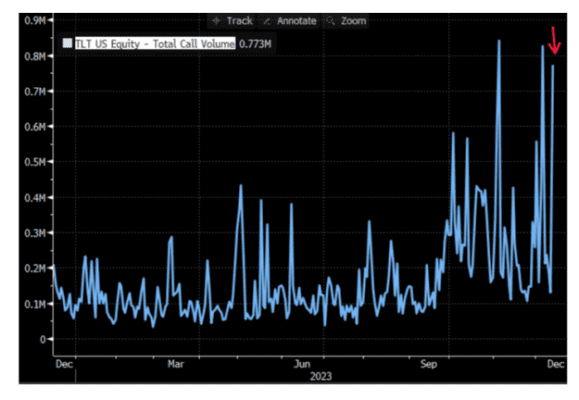Click the Annotate pencil icon
Screen dimensions: 579x400
tap(267, 21)
